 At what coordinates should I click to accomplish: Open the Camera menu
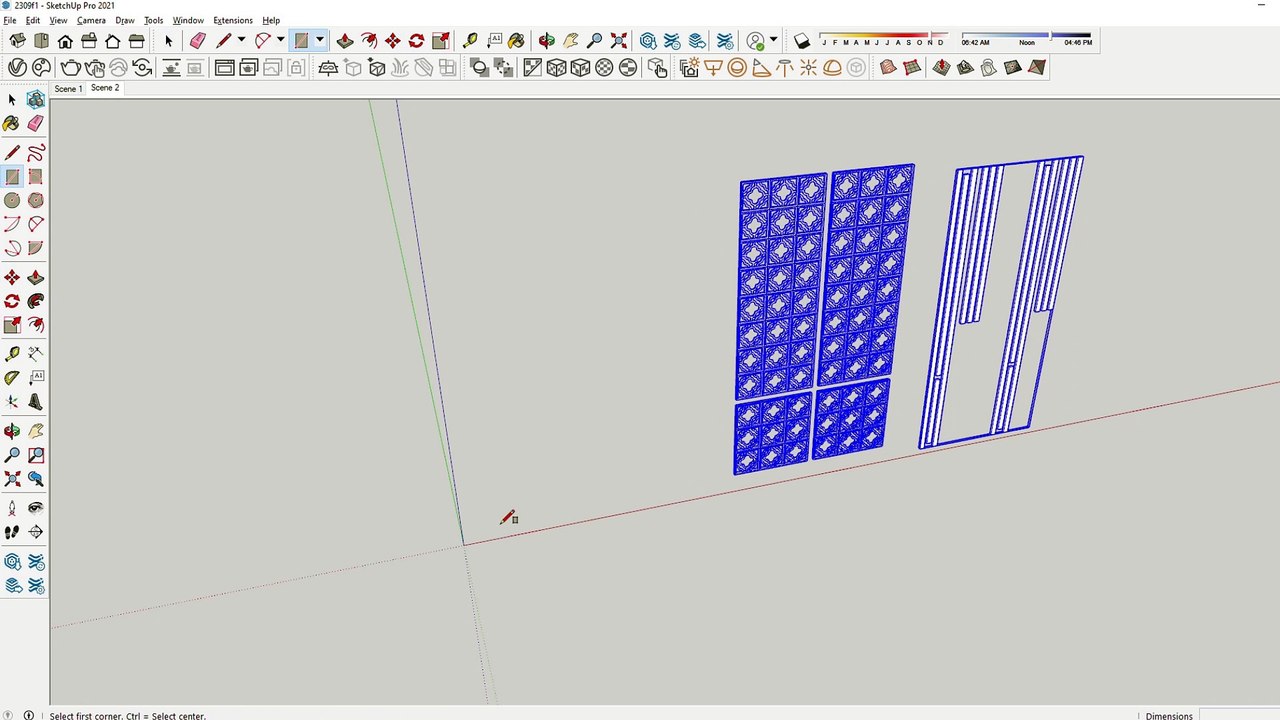click(x=91, y=20)
